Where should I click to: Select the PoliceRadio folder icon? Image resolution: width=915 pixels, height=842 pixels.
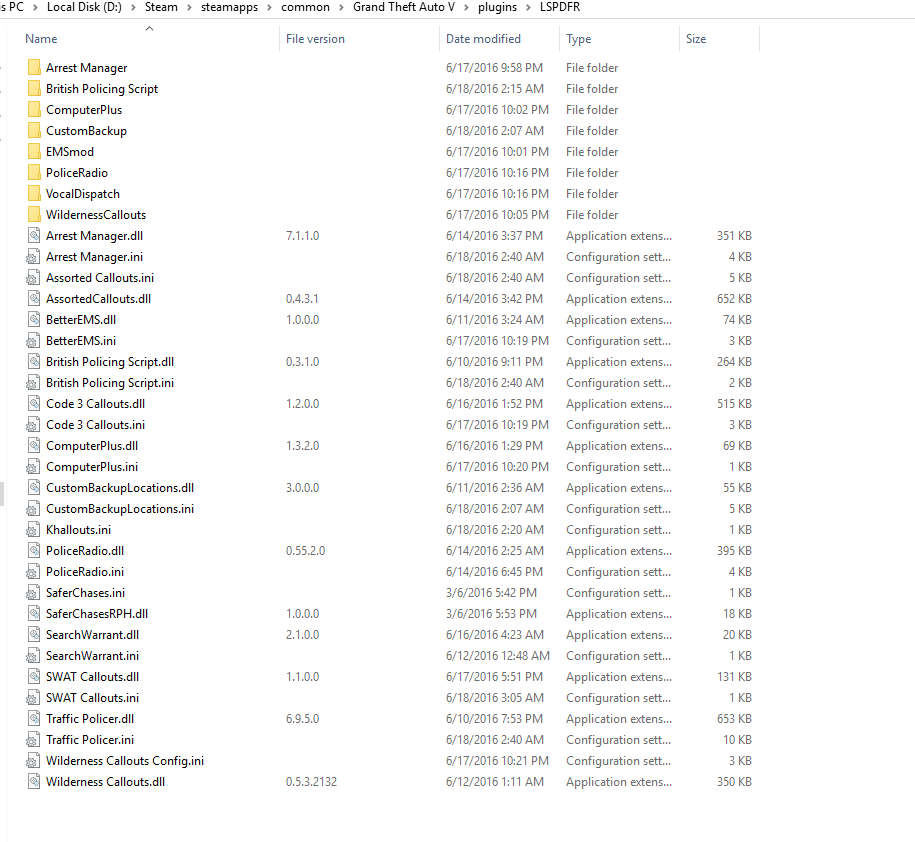tap(34, 173)
